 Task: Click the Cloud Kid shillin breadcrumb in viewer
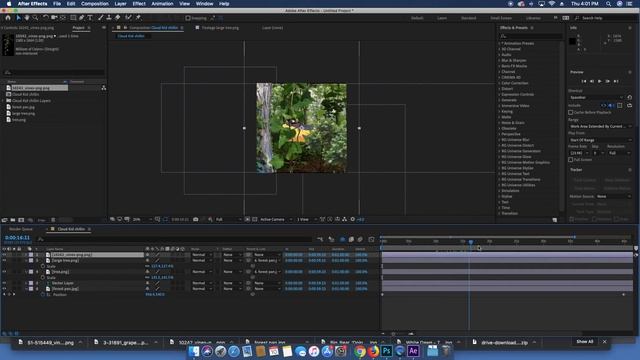point(131,36)
